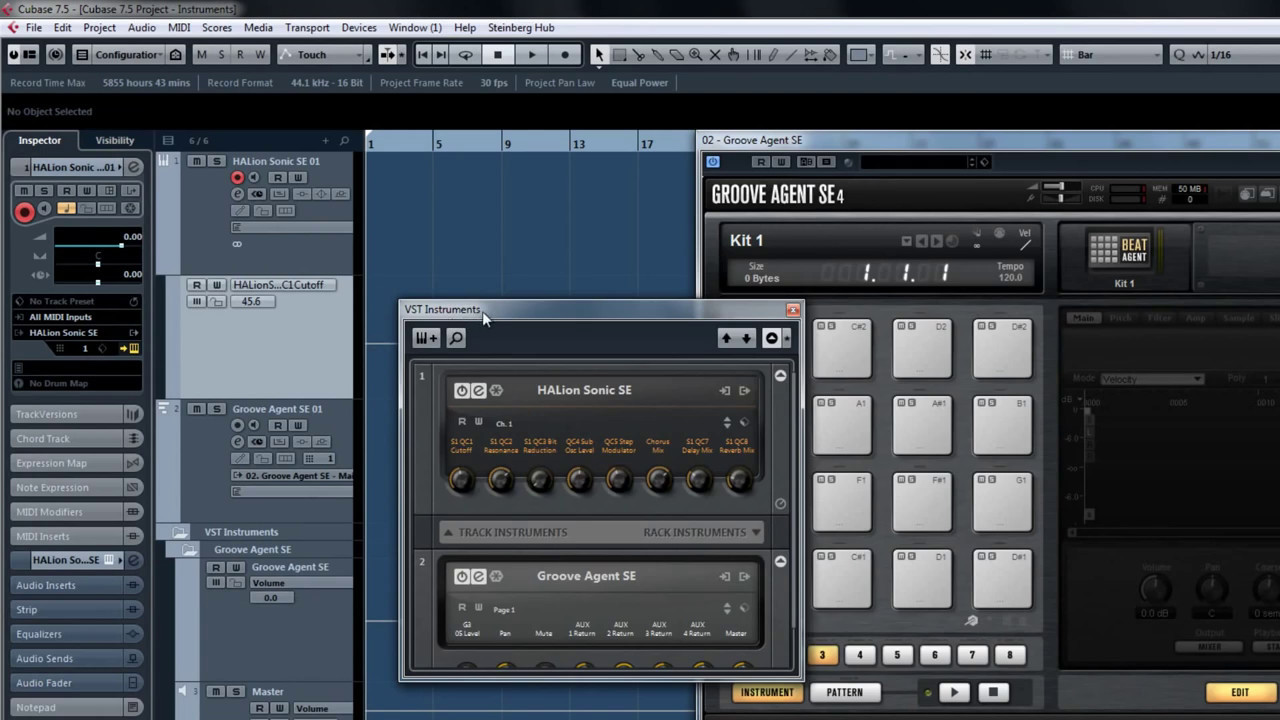Screen dimensions: 1280x720
Task: Select pad group 3 button
Action: pyautogui.click(x=822, y=655)
